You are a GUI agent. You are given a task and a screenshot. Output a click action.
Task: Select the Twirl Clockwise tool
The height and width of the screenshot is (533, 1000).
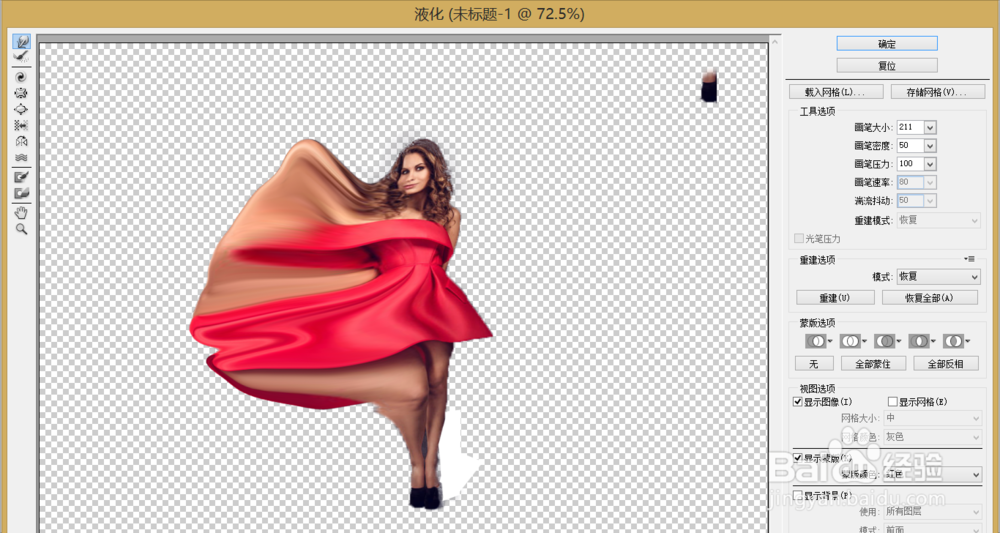[x=22, y=77]
